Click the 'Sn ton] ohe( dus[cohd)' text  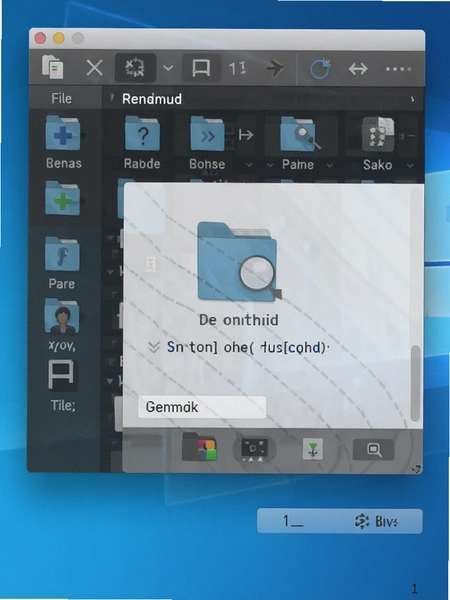coord(248,347)
